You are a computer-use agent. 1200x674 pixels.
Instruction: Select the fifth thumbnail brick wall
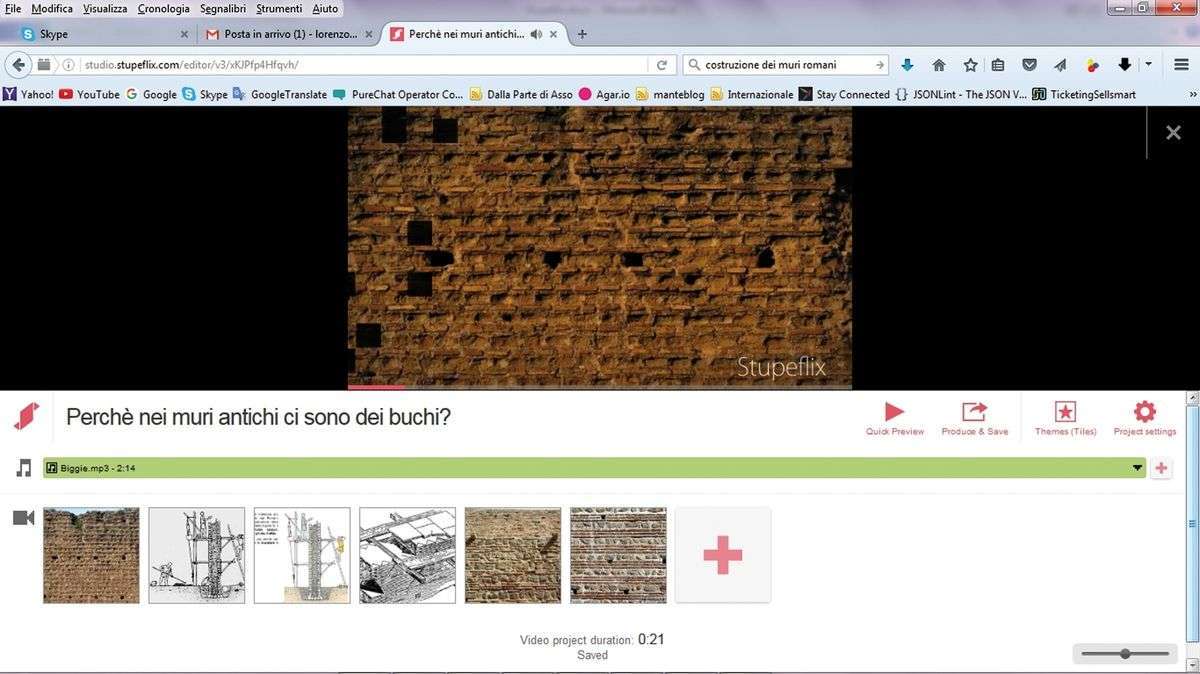(x=513, y=555)
